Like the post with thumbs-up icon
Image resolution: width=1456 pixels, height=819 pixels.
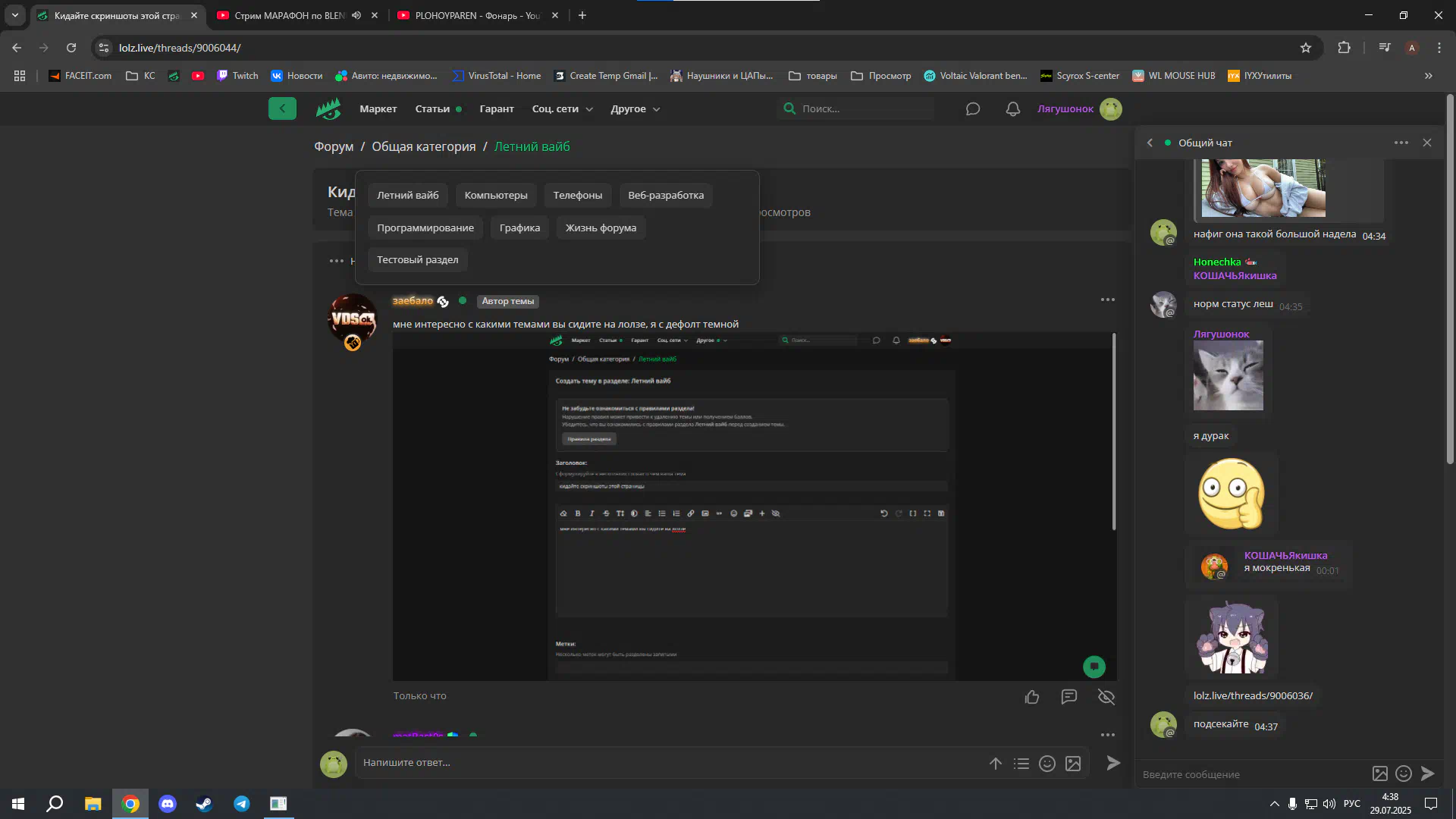[1032, 697]
